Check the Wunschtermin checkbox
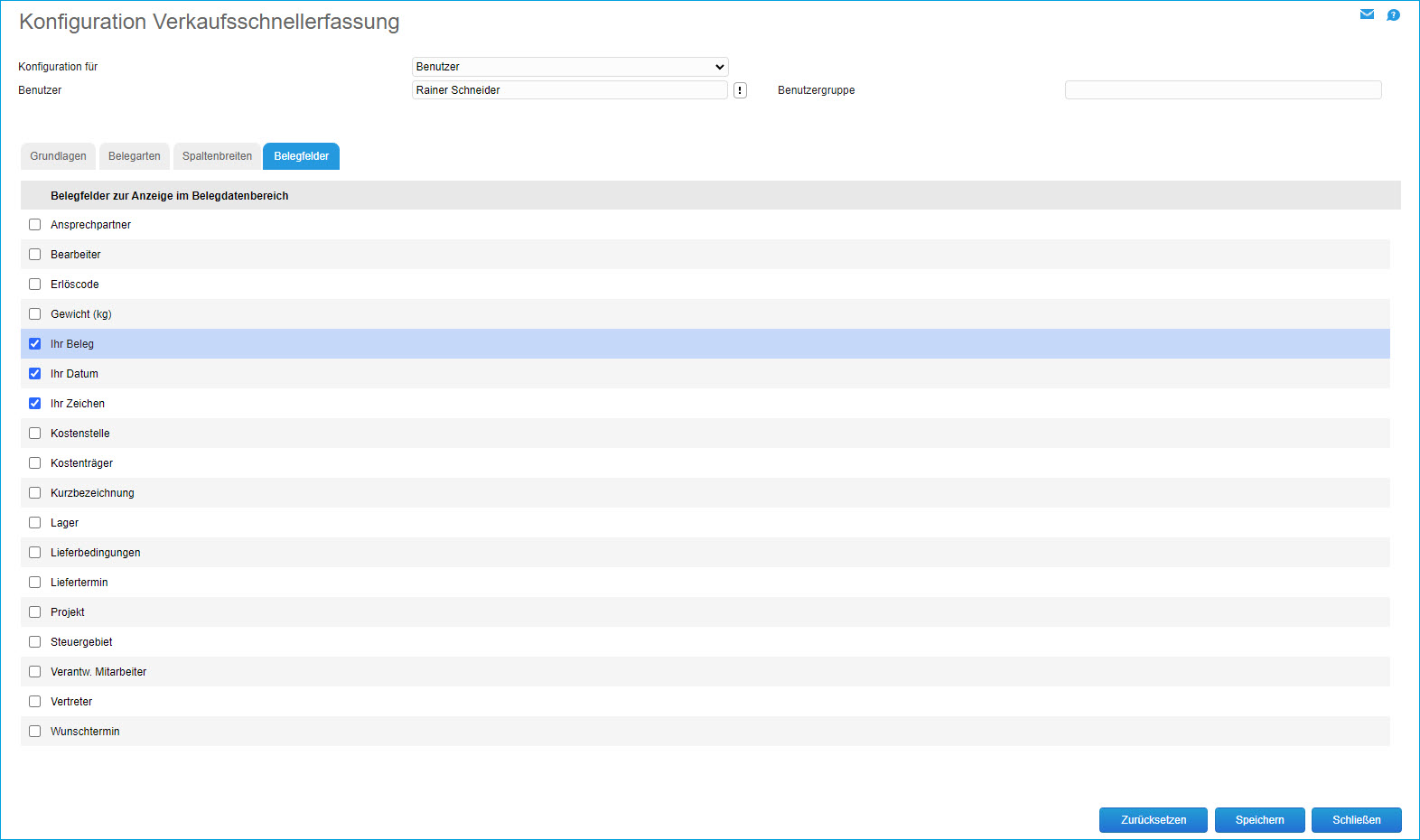The height and width of the screenshot is (840, 1420). coord(35,732)
